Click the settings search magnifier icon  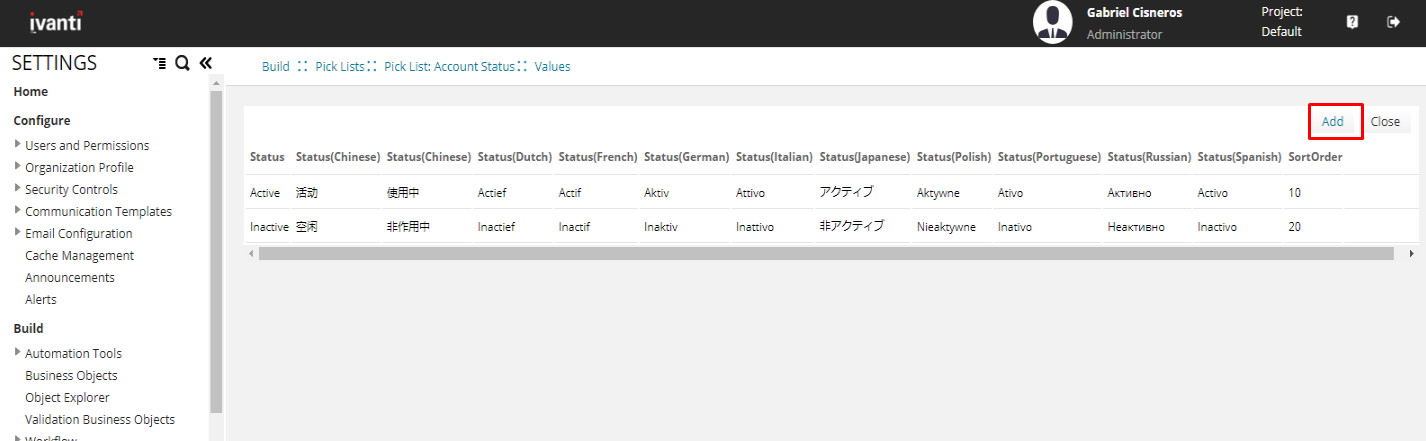tap(182, 63)
